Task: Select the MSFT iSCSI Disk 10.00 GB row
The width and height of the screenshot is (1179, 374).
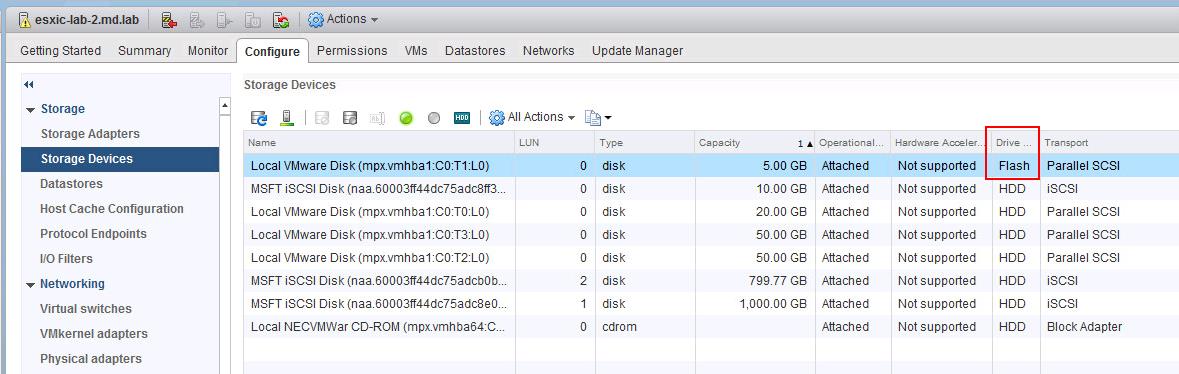Action: coord(711,189)
